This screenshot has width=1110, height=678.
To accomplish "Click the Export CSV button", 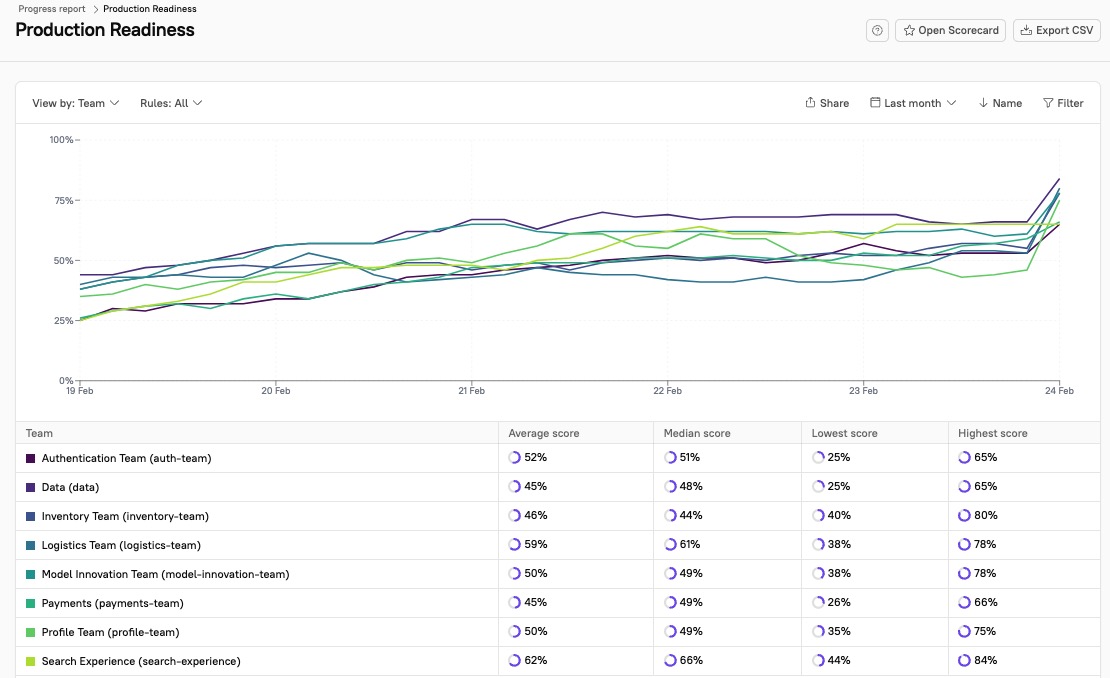I will click(x=1057, y=30).
